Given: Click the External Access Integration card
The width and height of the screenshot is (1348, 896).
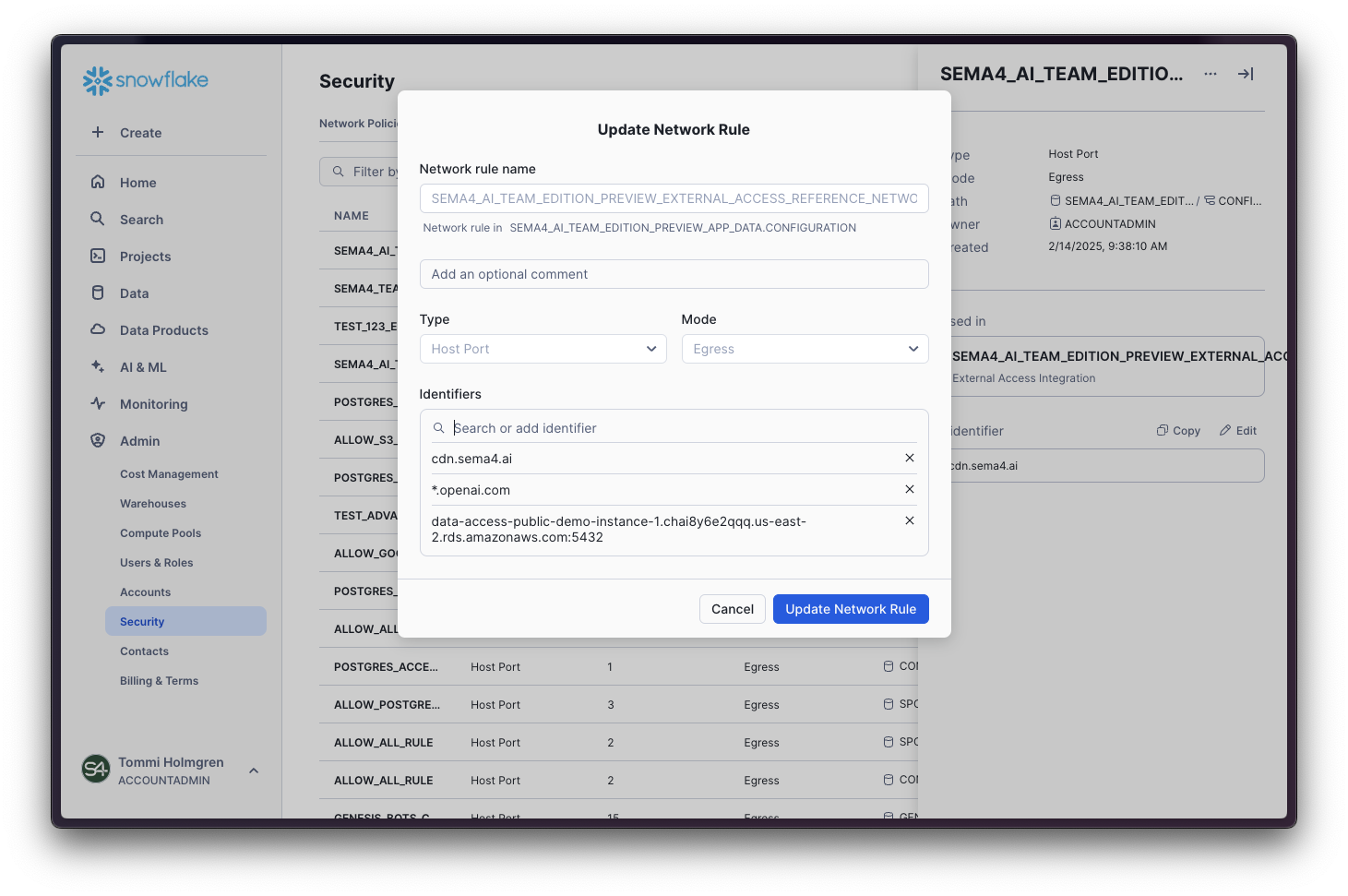Looking at the screenshot, I should [x=1107, y=366].
